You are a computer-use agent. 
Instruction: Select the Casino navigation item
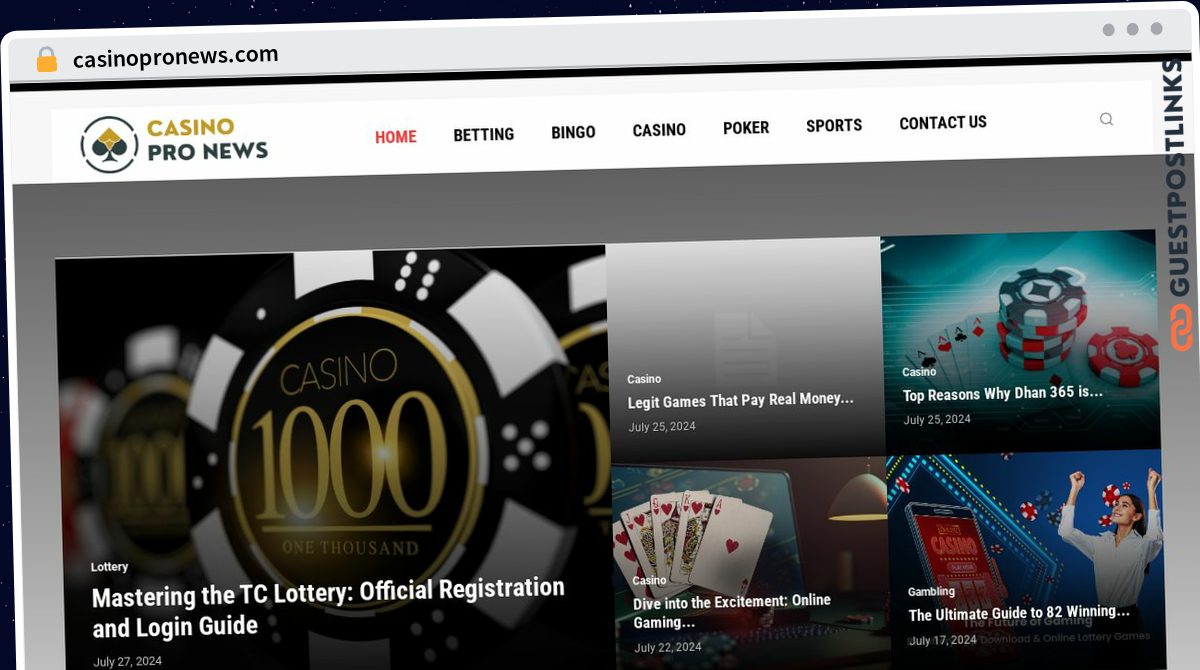pos(659,130)
